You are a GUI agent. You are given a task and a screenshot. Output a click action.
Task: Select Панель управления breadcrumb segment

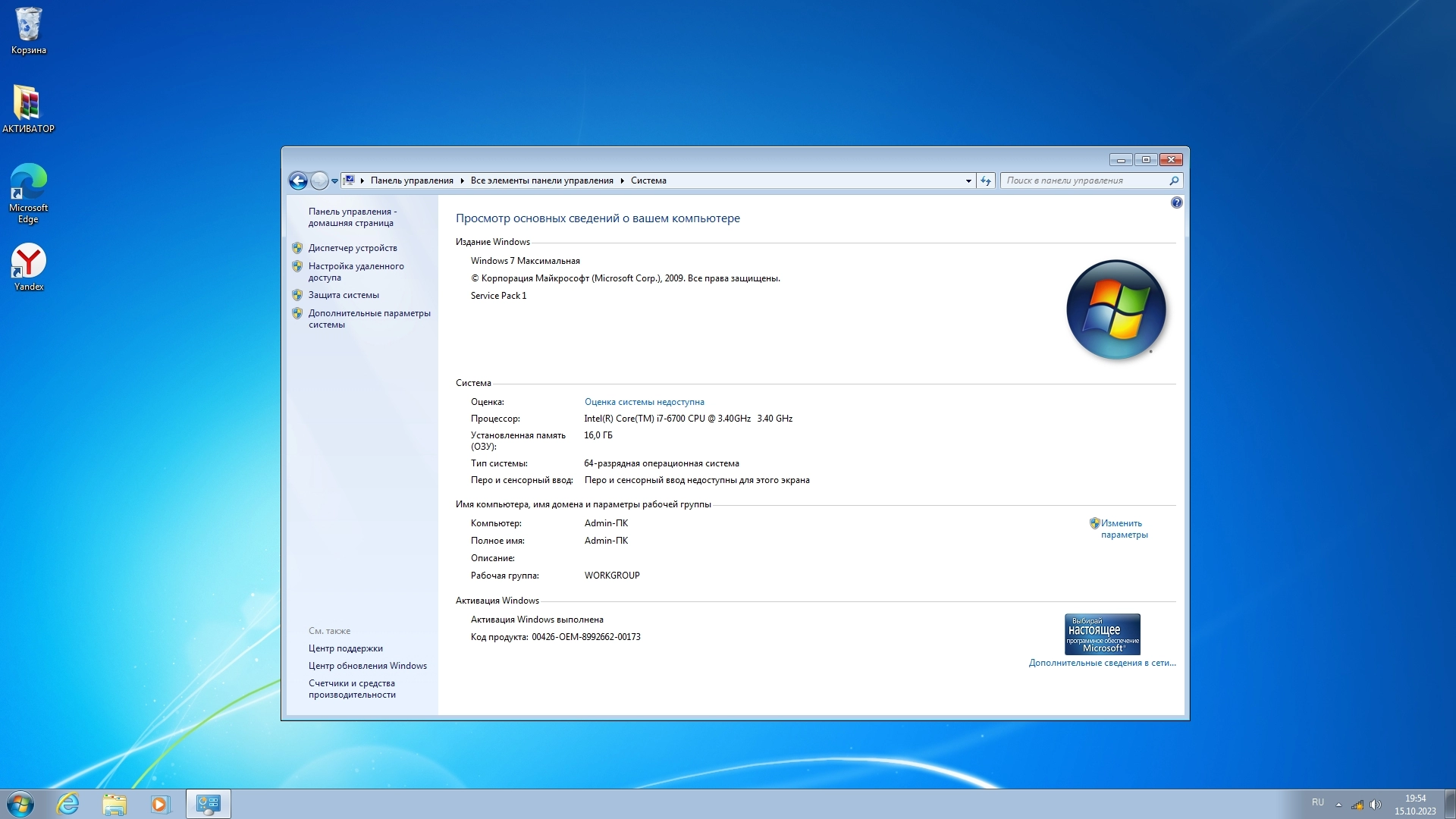(x=412, y=180)
